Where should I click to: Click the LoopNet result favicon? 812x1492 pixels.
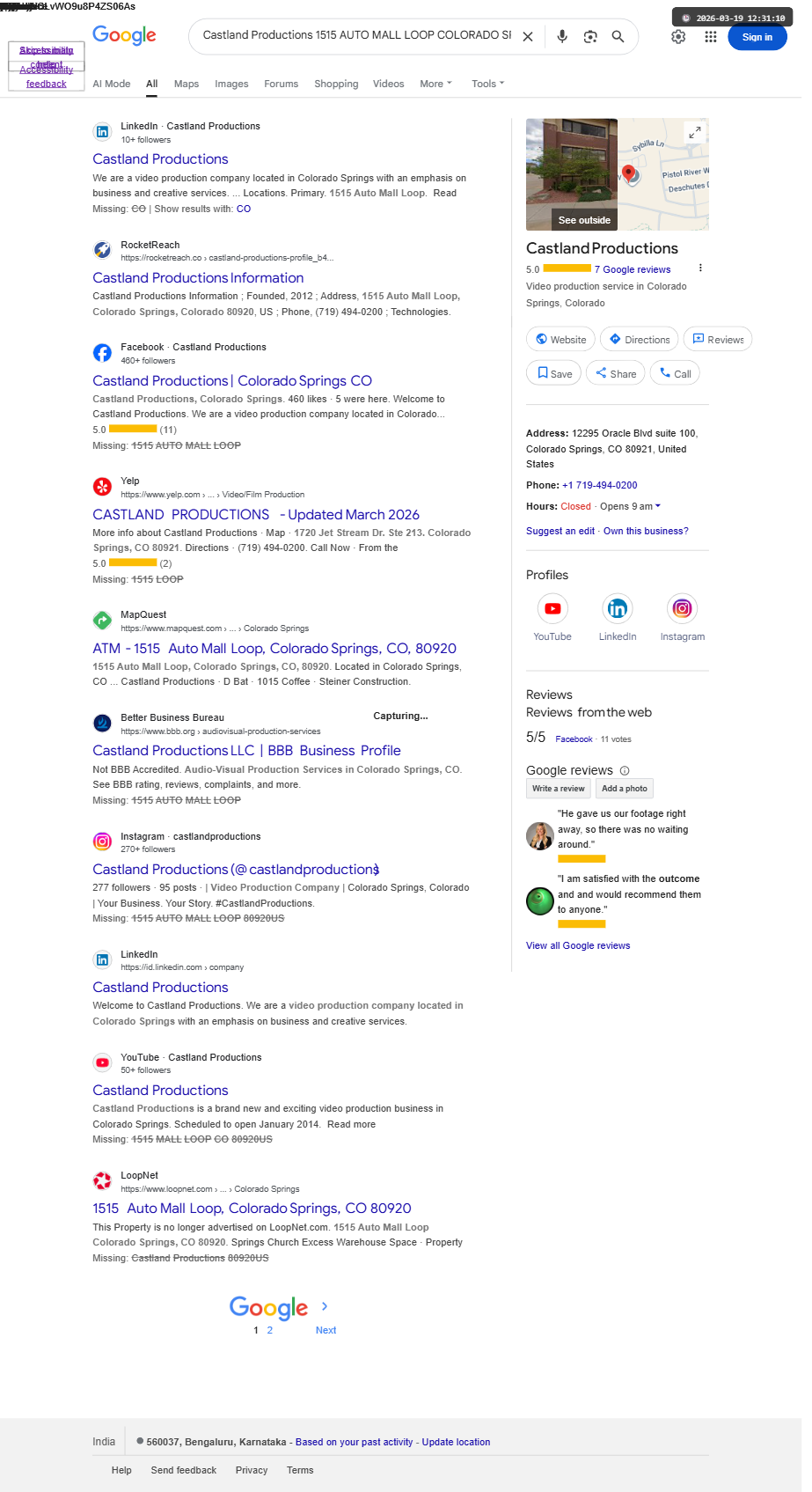pyautogui.click(x=102, y=1180)
